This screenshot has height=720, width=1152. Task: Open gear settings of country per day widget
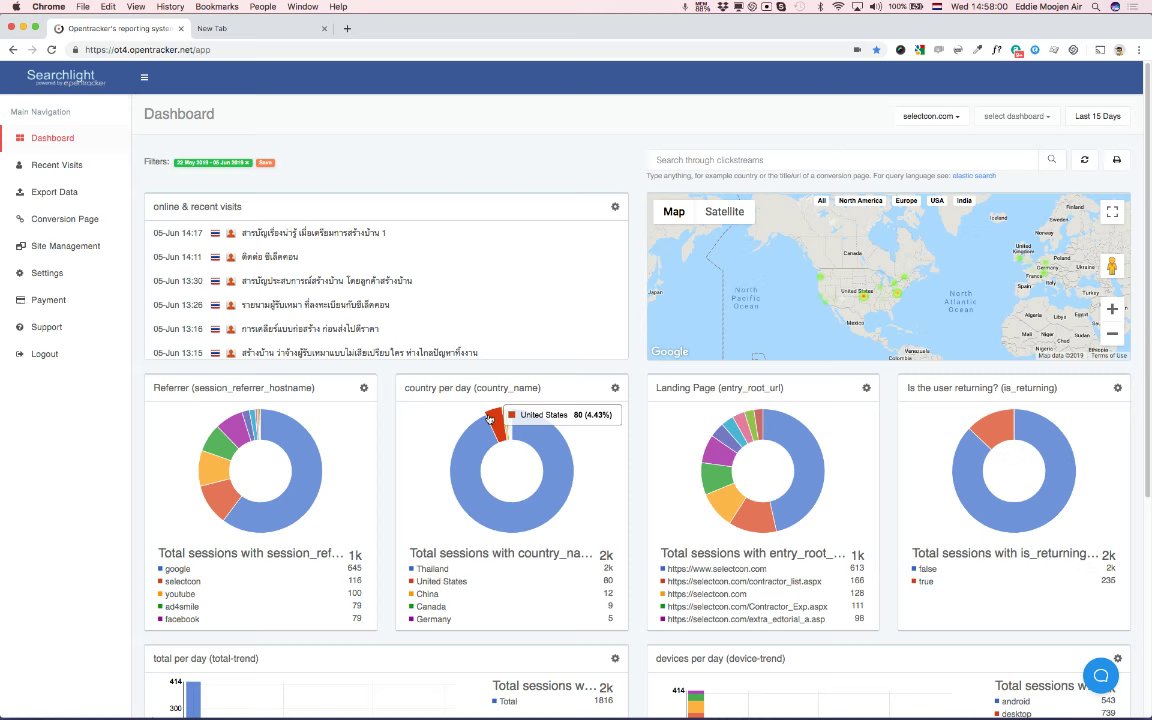[615, 388]
